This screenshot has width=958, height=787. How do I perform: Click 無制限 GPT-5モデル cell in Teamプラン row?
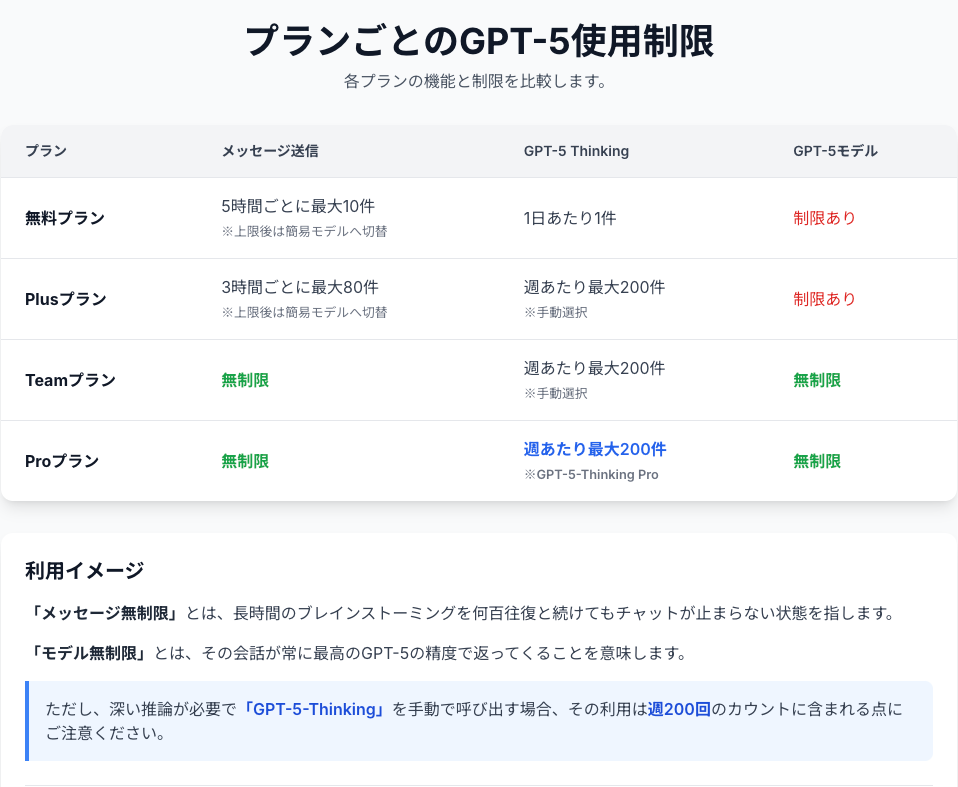pos(817,380)
